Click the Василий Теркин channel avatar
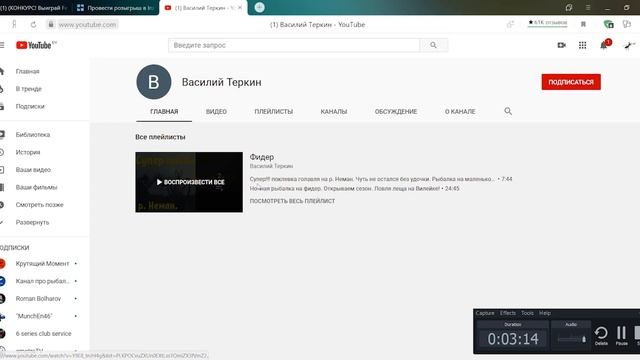This screenshot has height=360, width=640. tap(153, 82)
